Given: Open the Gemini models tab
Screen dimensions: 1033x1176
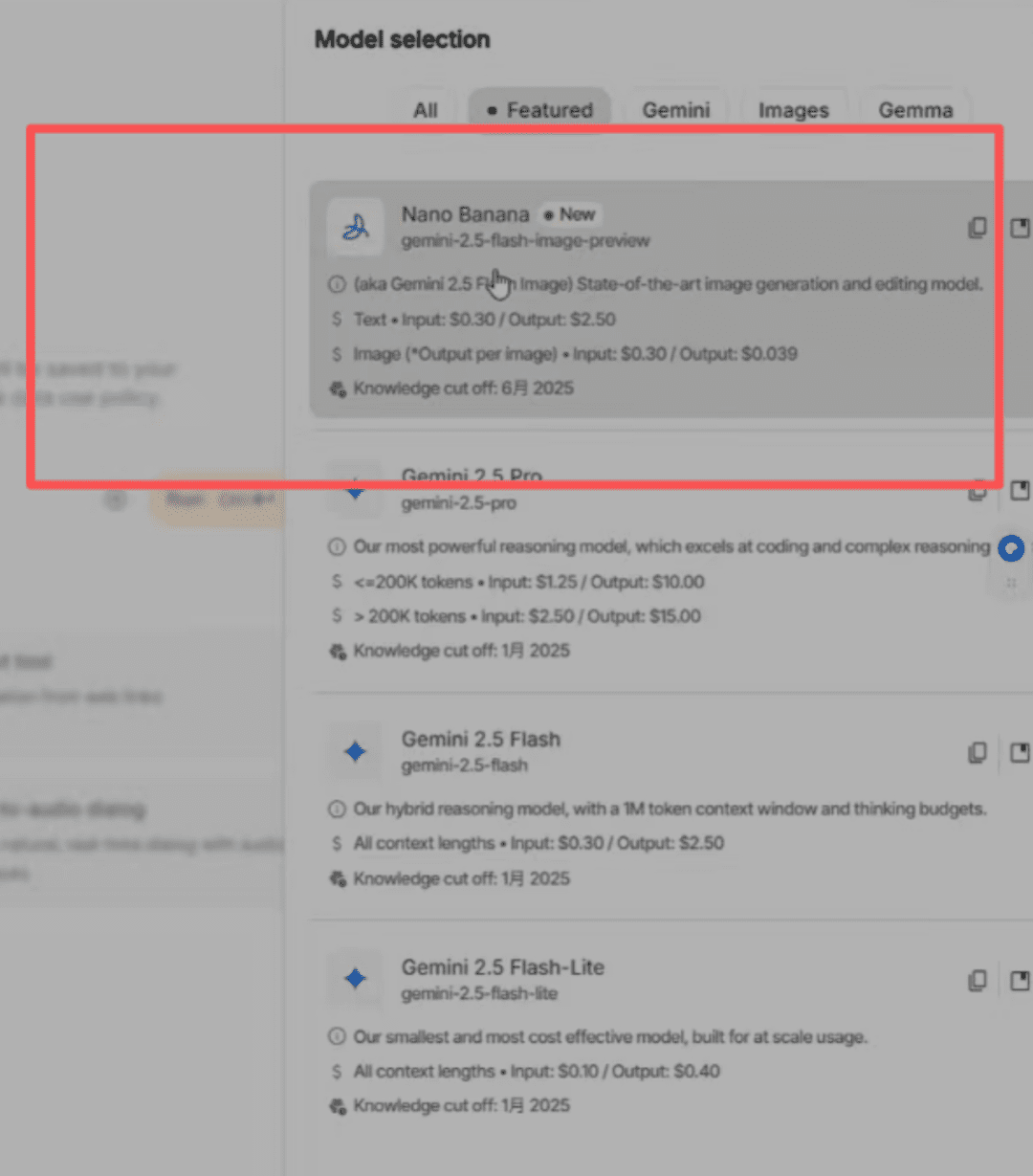Looking at the screenshot, I should (x=675, y=110).
